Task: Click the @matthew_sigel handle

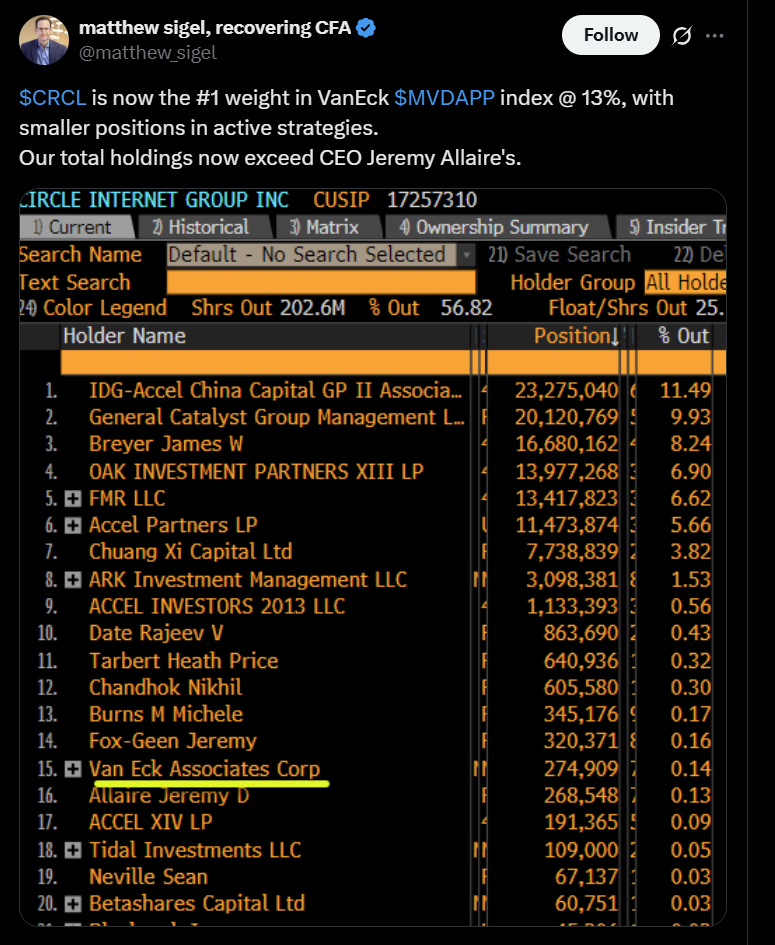Action: (148, 52)
